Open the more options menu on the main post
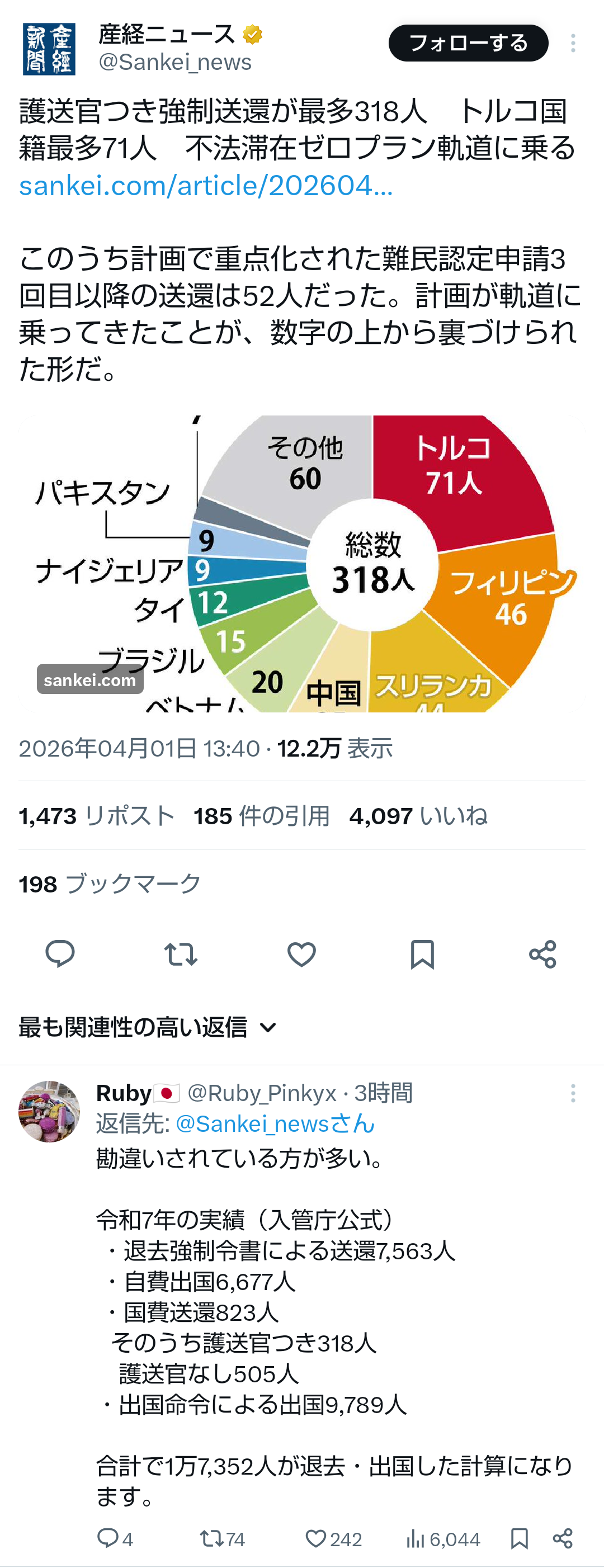The image size is (604, 1568). (572, 43)
